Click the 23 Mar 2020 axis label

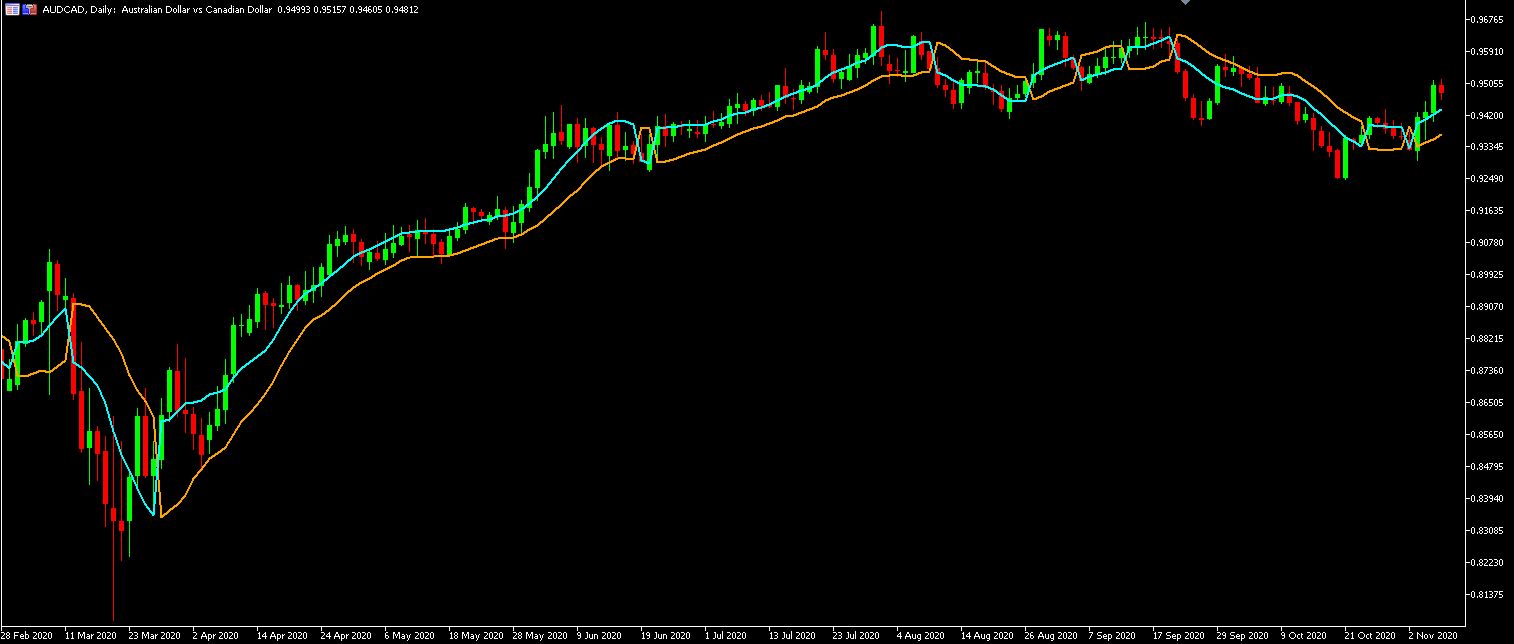[x=155, y=634]
